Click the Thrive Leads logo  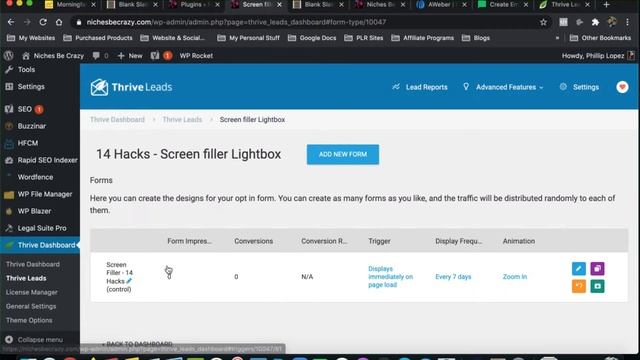[131, 87]
